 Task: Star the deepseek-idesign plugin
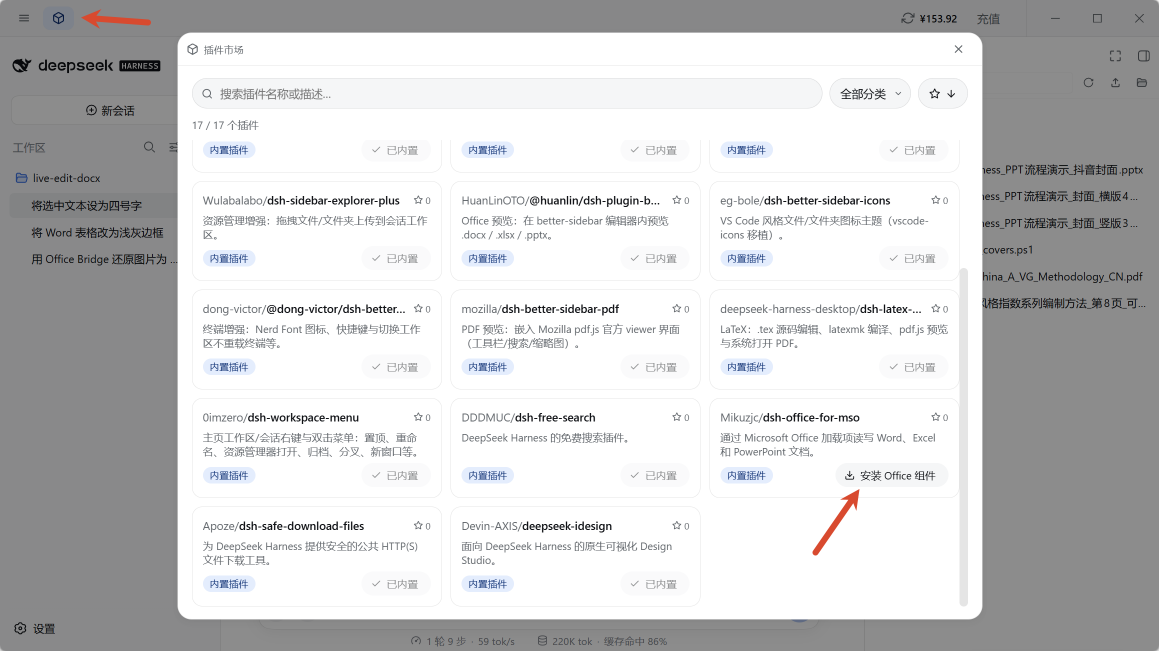pos(676,526)
